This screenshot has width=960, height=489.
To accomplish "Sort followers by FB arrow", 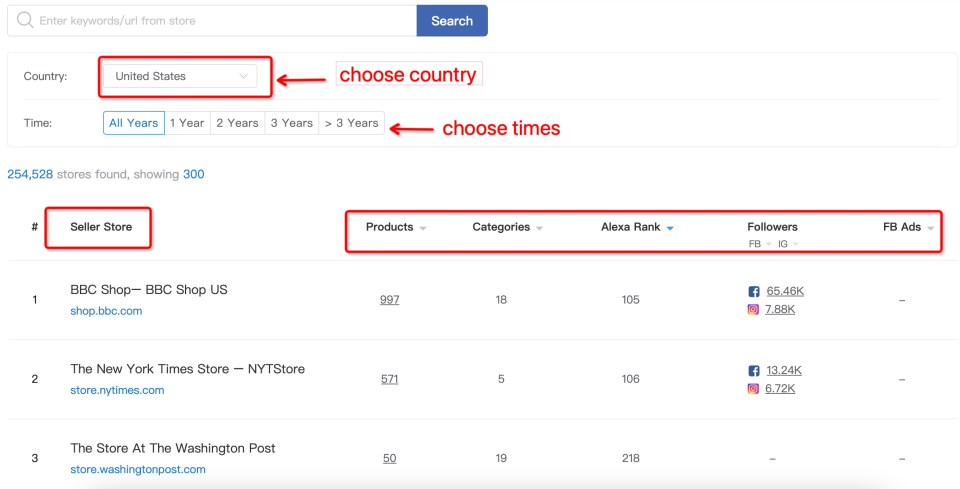I will (x=769, y=244).
